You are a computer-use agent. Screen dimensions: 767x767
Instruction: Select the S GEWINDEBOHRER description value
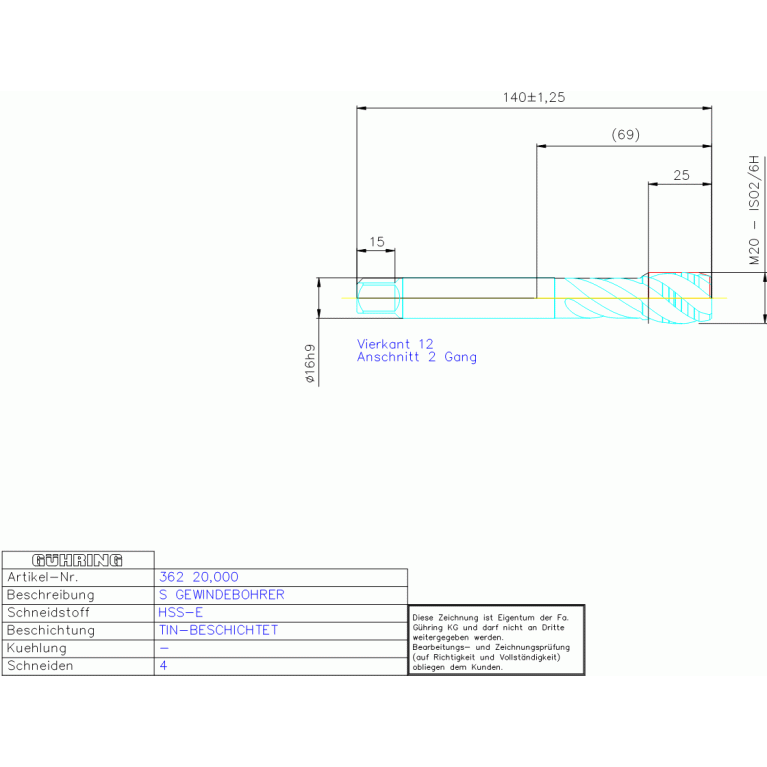click(221, 595)
